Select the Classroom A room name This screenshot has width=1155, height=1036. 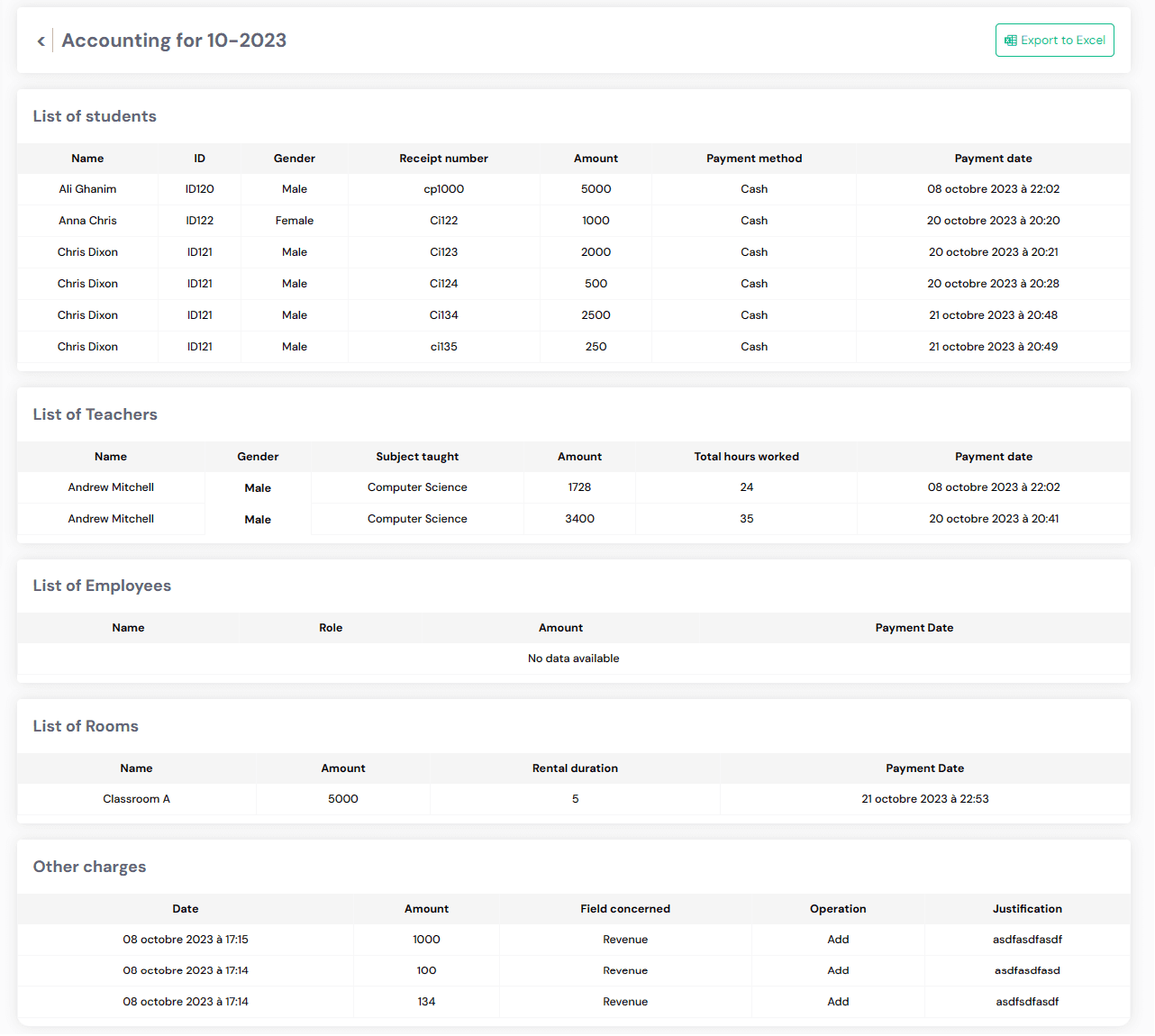pos(136,799)
